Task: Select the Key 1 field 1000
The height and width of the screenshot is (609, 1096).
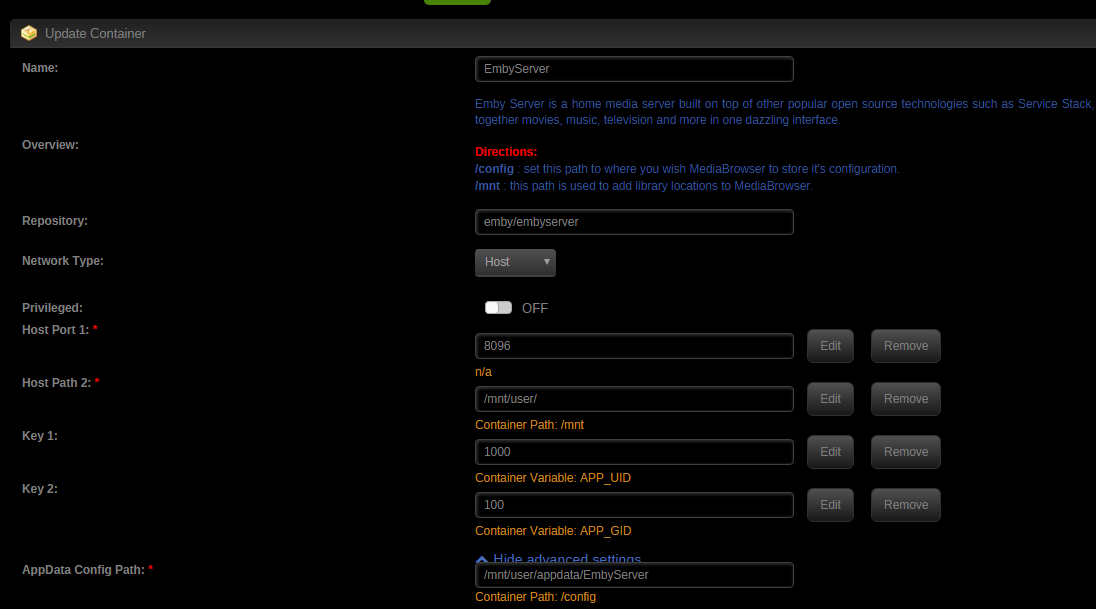Action: click(634, 452)
